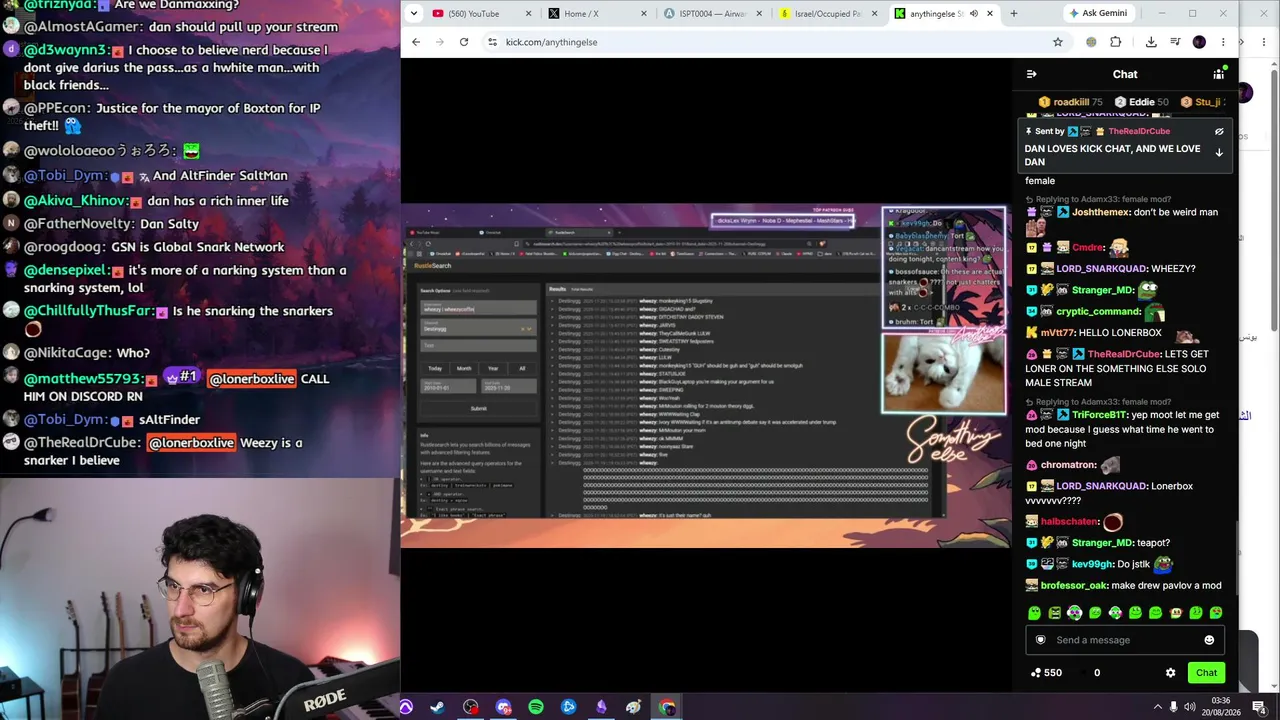
Task: Open Chrome from the taskbar
Action: click(x=667, y=708)
